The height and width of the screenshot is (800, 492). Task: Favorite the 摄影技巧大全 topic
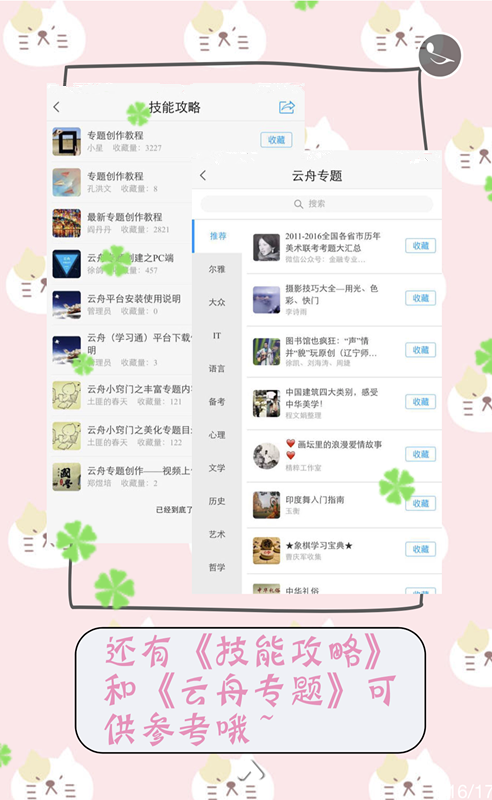(421, 298)
